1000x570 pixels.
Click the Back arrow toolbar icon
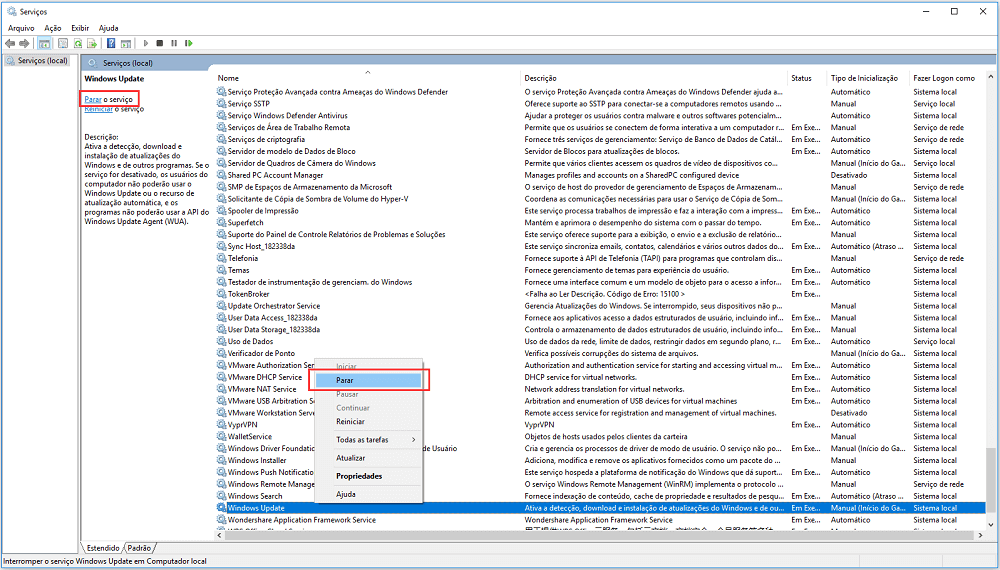point(10,43)
